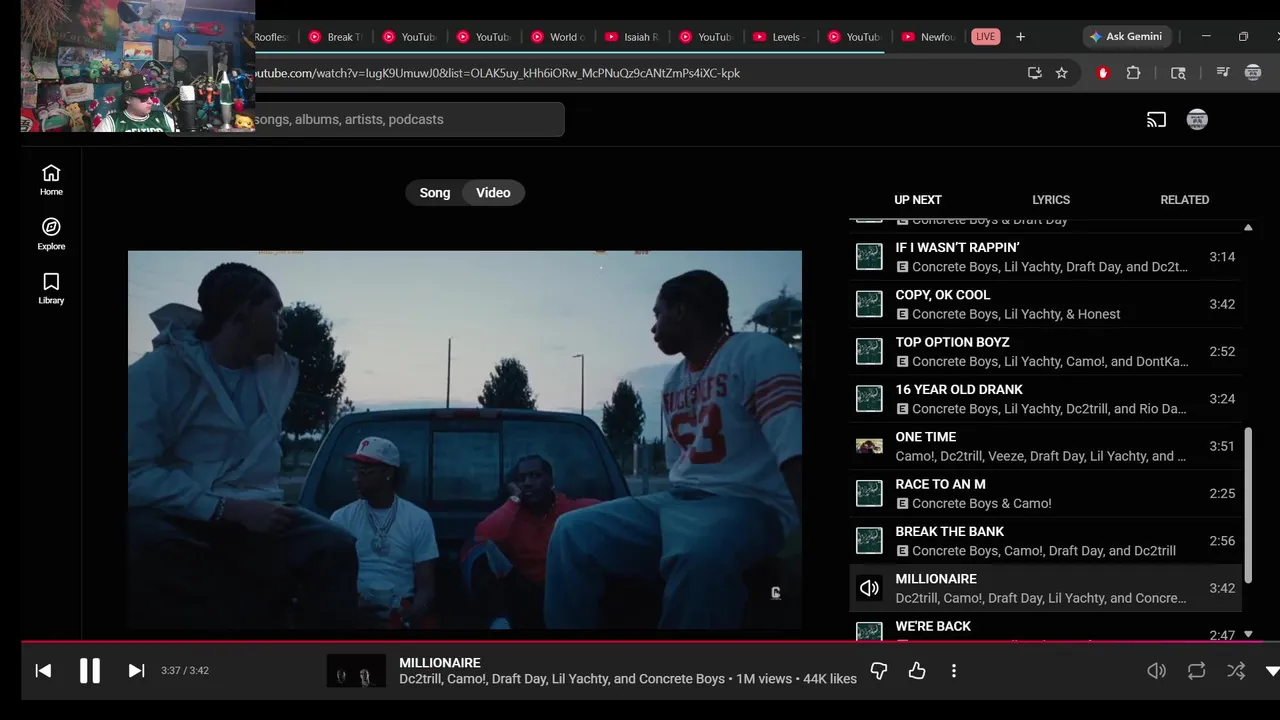Viewport: 1280px width, 720px height.
Task: Click the queue scrollbar thumb
Action: 1247,504
